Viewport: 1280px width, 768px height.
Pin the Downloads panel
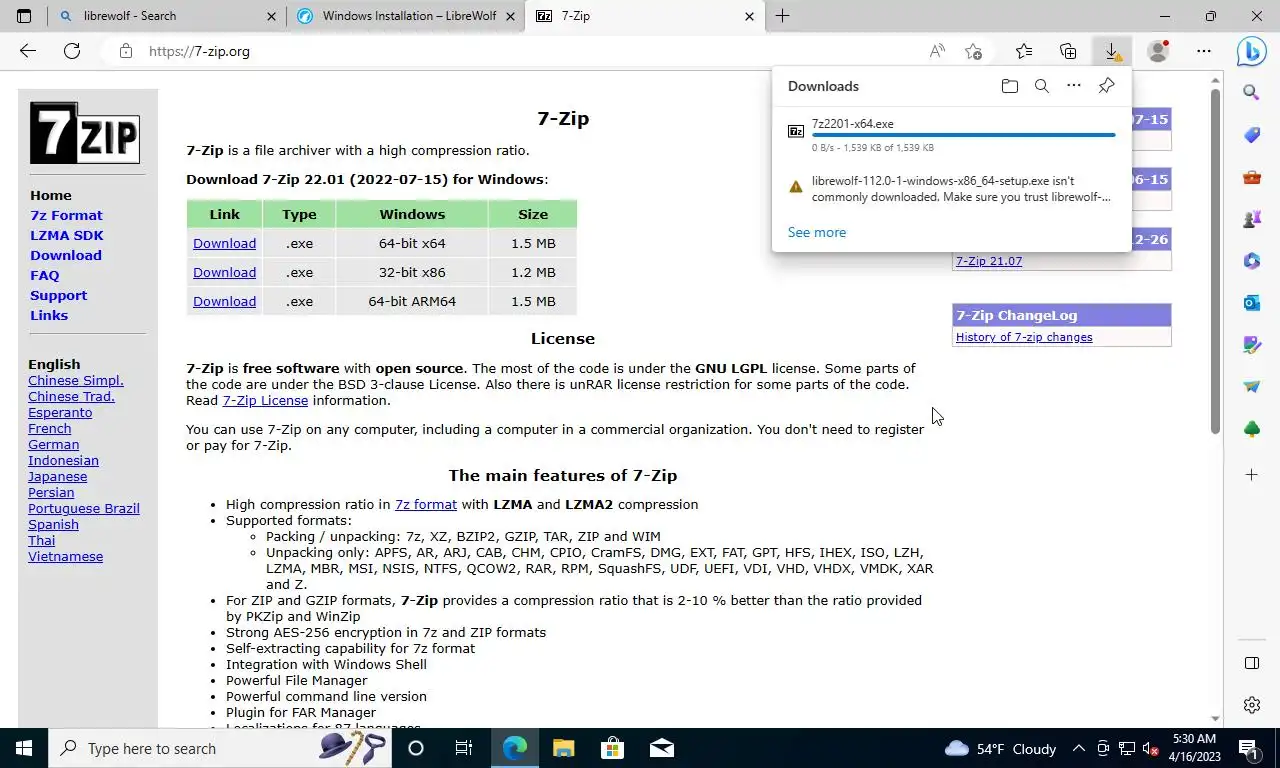(x=1106, y=86)
